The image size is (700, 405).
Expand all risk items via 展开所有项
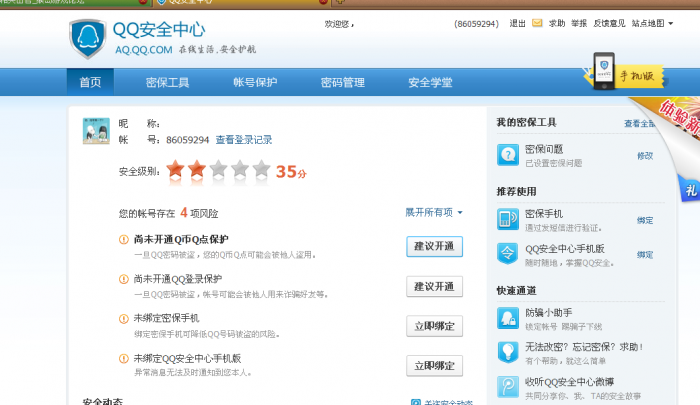[x=433, y=213]
